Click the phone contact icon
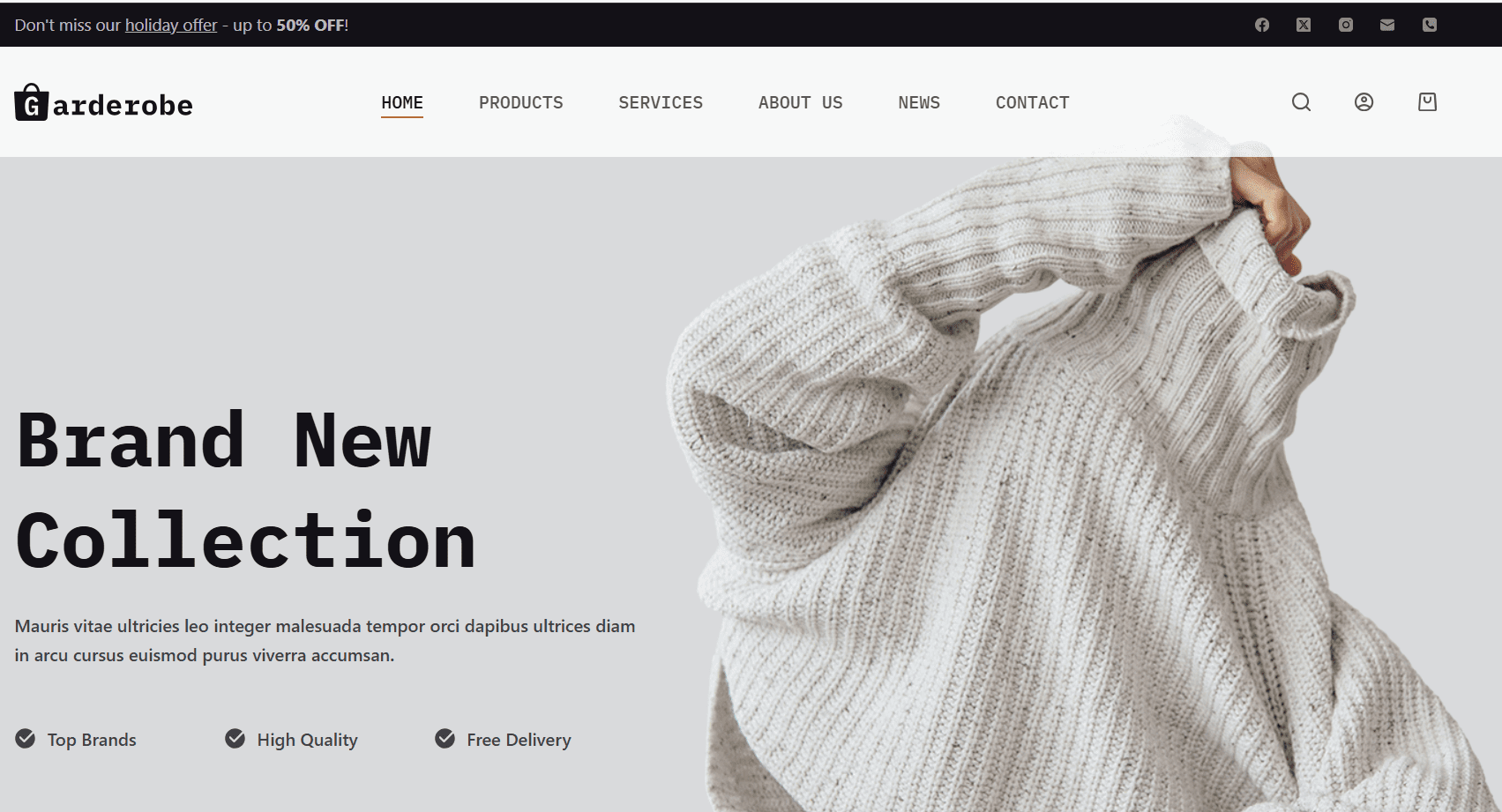This screenshot has height=812, width=1502. (x=1430, y=25)
